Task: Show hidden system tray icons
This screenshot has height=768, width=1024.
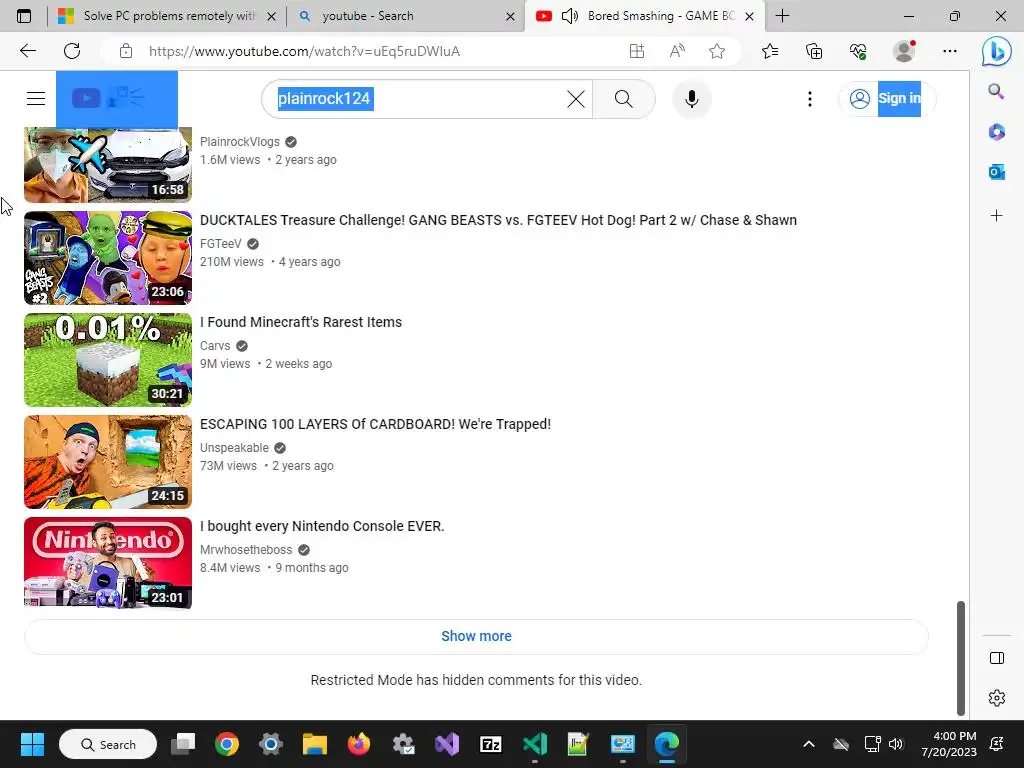Action: [808, 744]
